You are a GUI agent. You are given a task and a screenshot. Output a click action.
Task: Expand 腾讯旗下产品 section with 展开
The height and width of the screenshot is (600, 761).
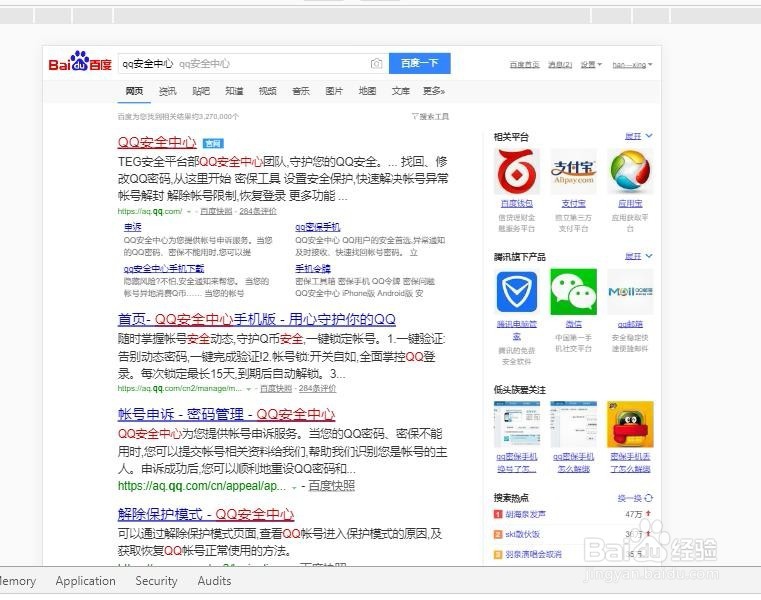pyautogui.click(x=638, y=256)
